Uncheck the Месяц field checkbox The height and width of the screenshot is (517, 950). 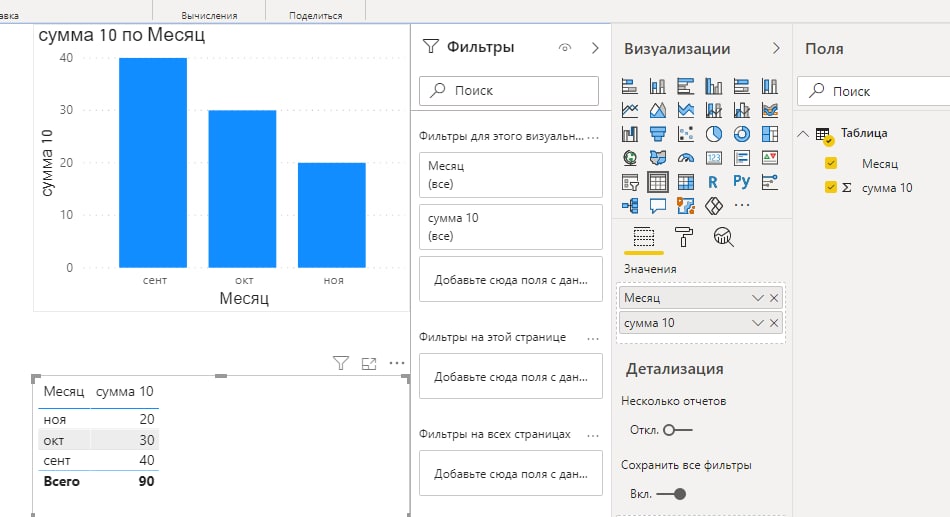pos(831,163)
